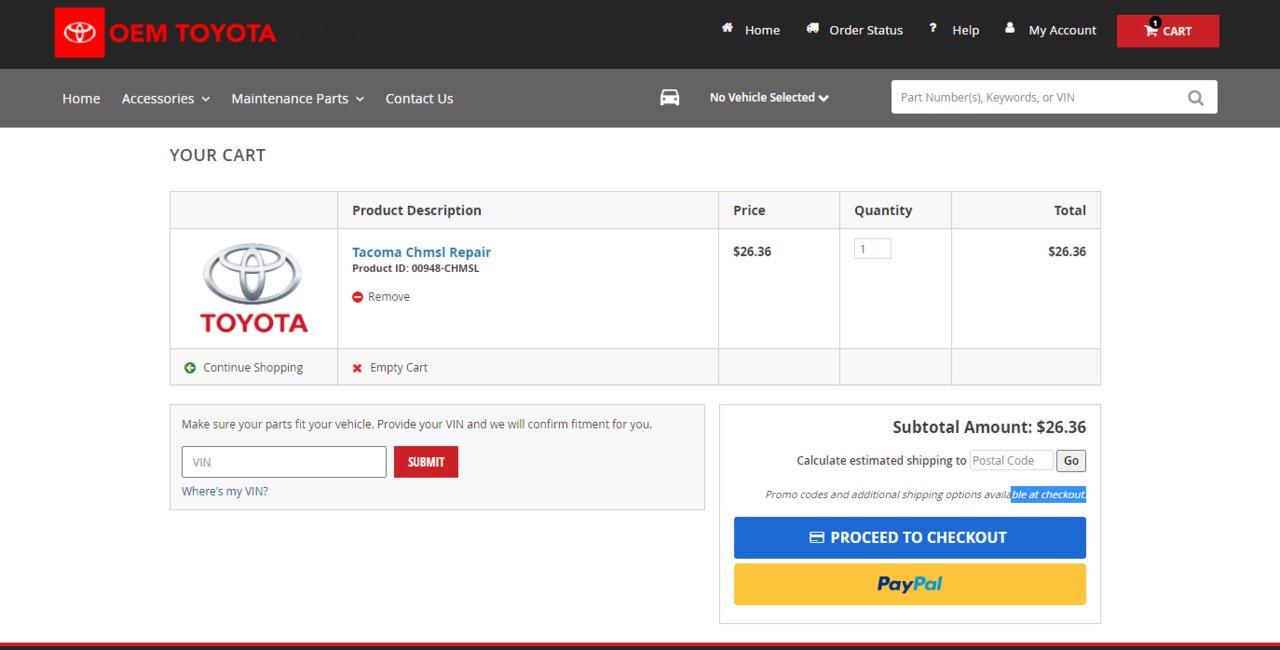
Task: Expand the Accessories dropdown menu
Action: (x=166, y=98)
